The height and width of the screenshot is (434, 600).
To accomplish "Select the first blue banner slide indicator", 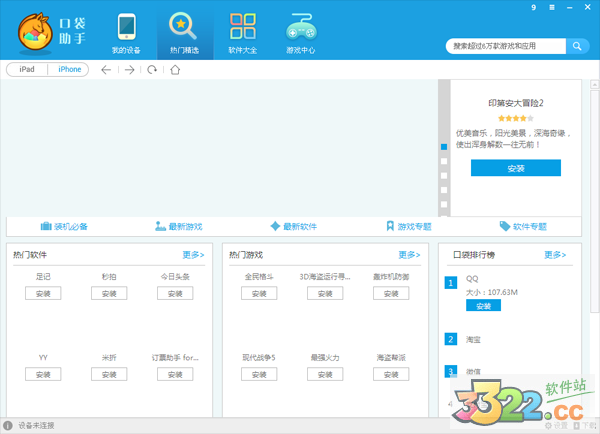I will tap(444, 147).
